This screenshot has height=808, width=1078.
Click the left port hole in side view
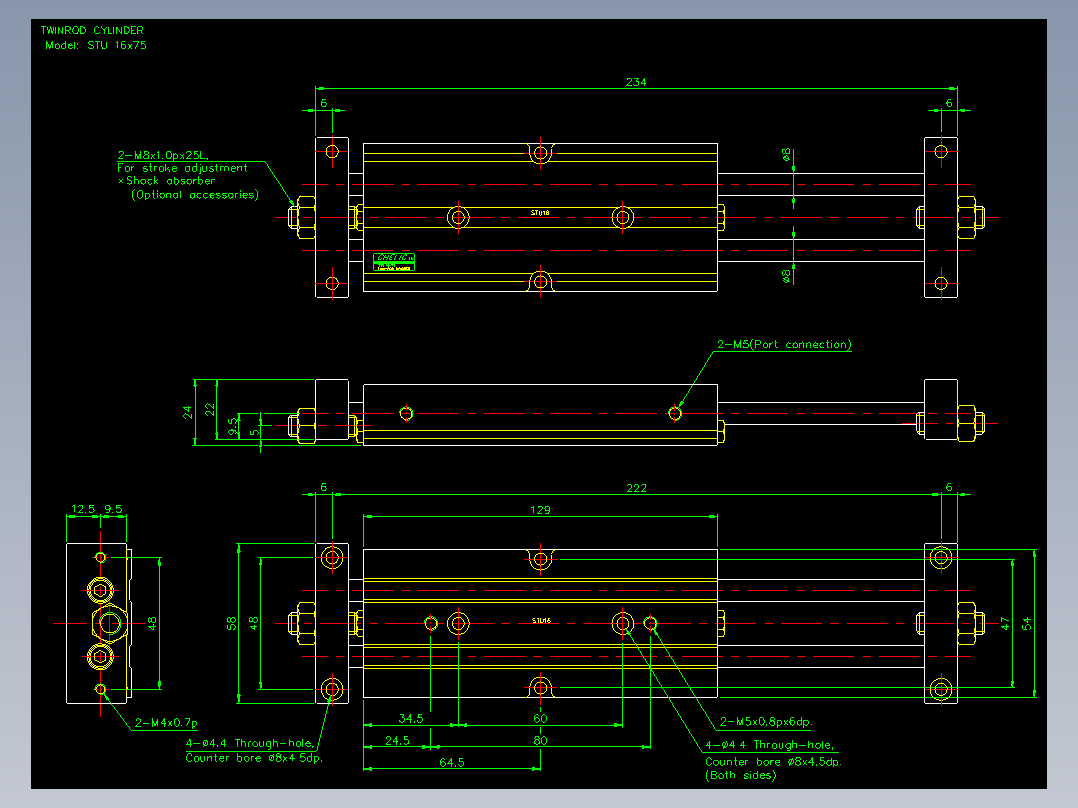406,413
